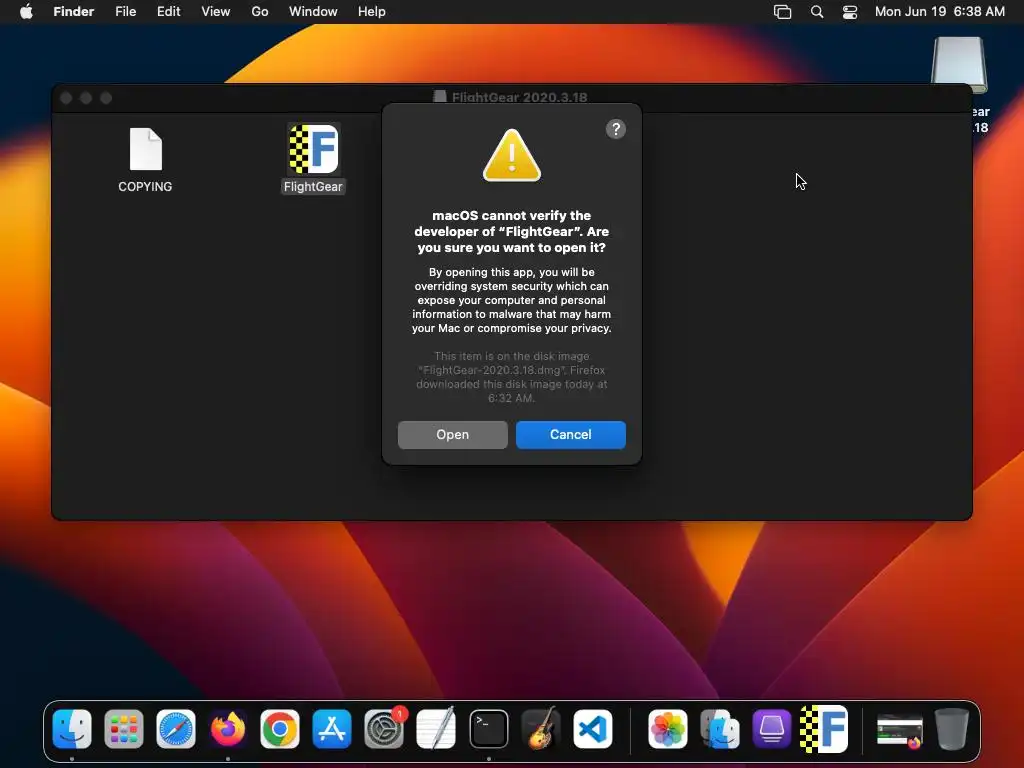1024x768 pixels.
Task: Click the Stage Manager menu bar icon
Action: click(x=782, y=12)
